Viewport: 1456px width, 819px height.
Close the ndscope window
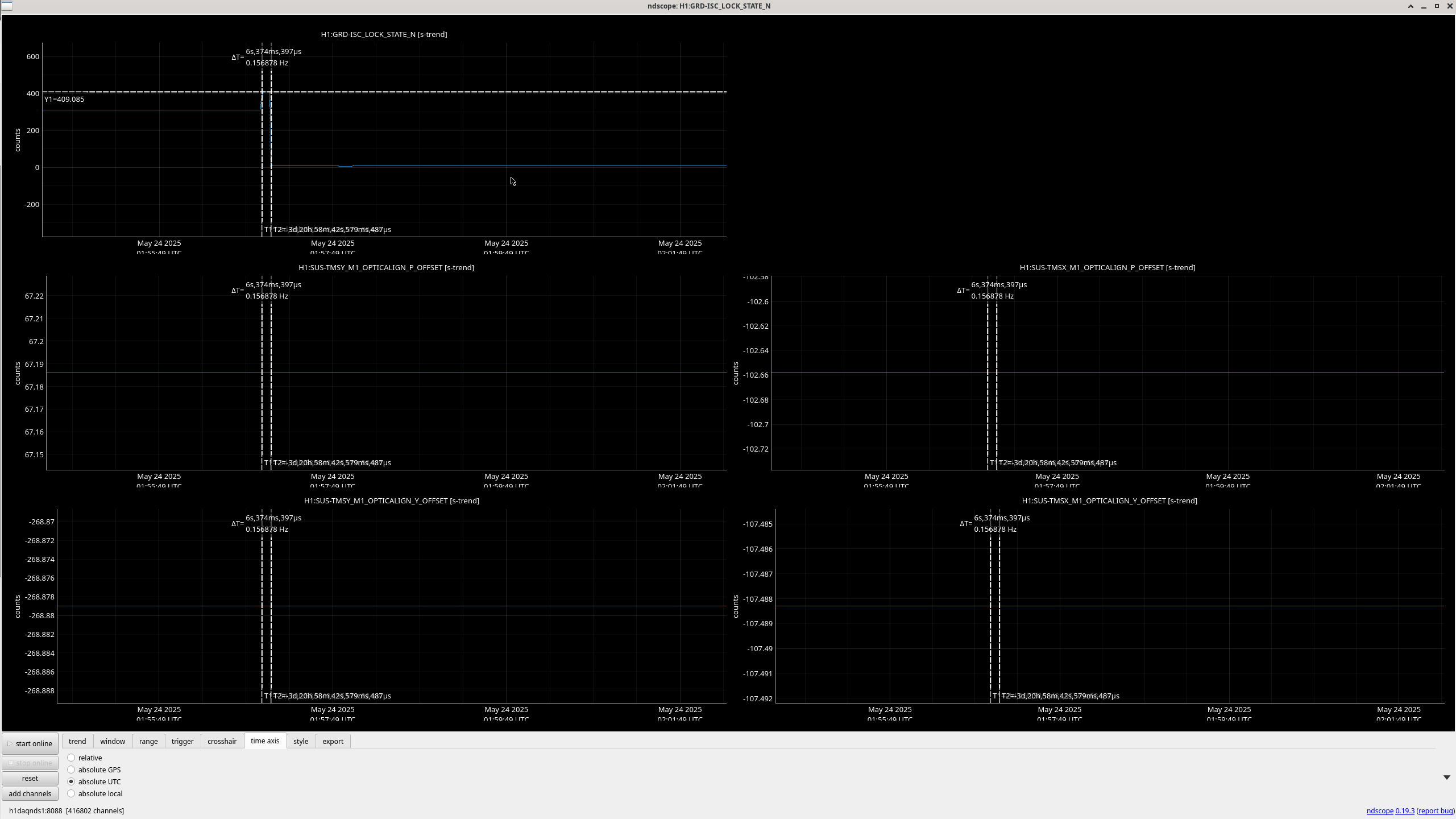pyautogui.click(x=1450, y=6)
